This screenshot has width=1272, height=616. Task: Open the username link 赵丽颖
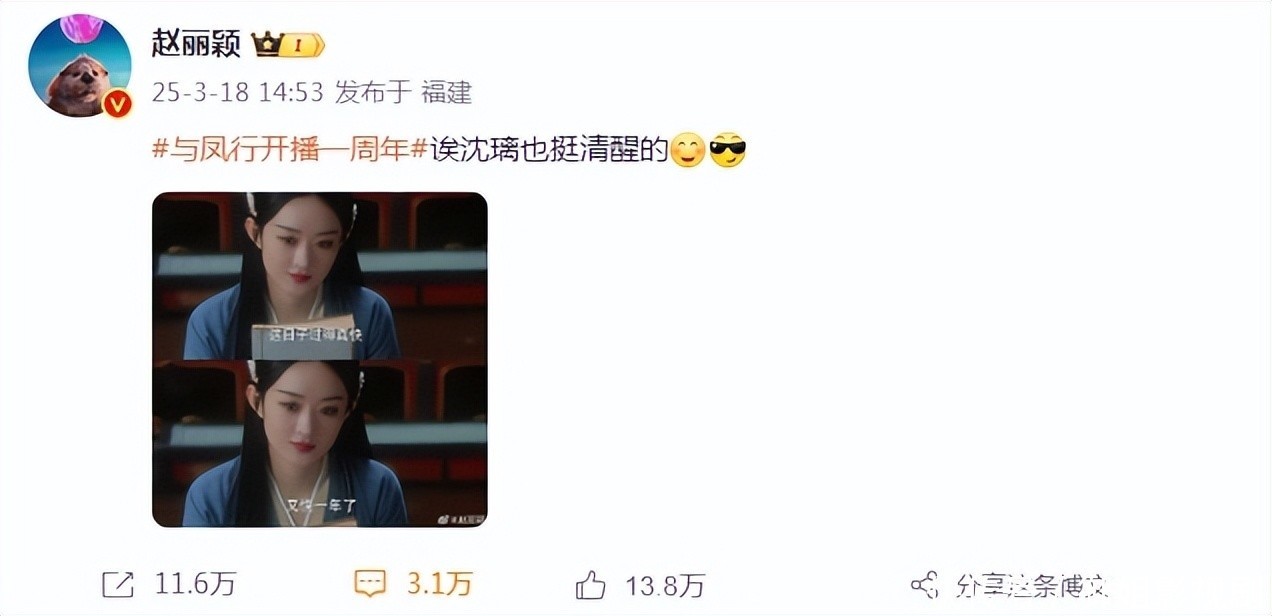click(195, 44)
